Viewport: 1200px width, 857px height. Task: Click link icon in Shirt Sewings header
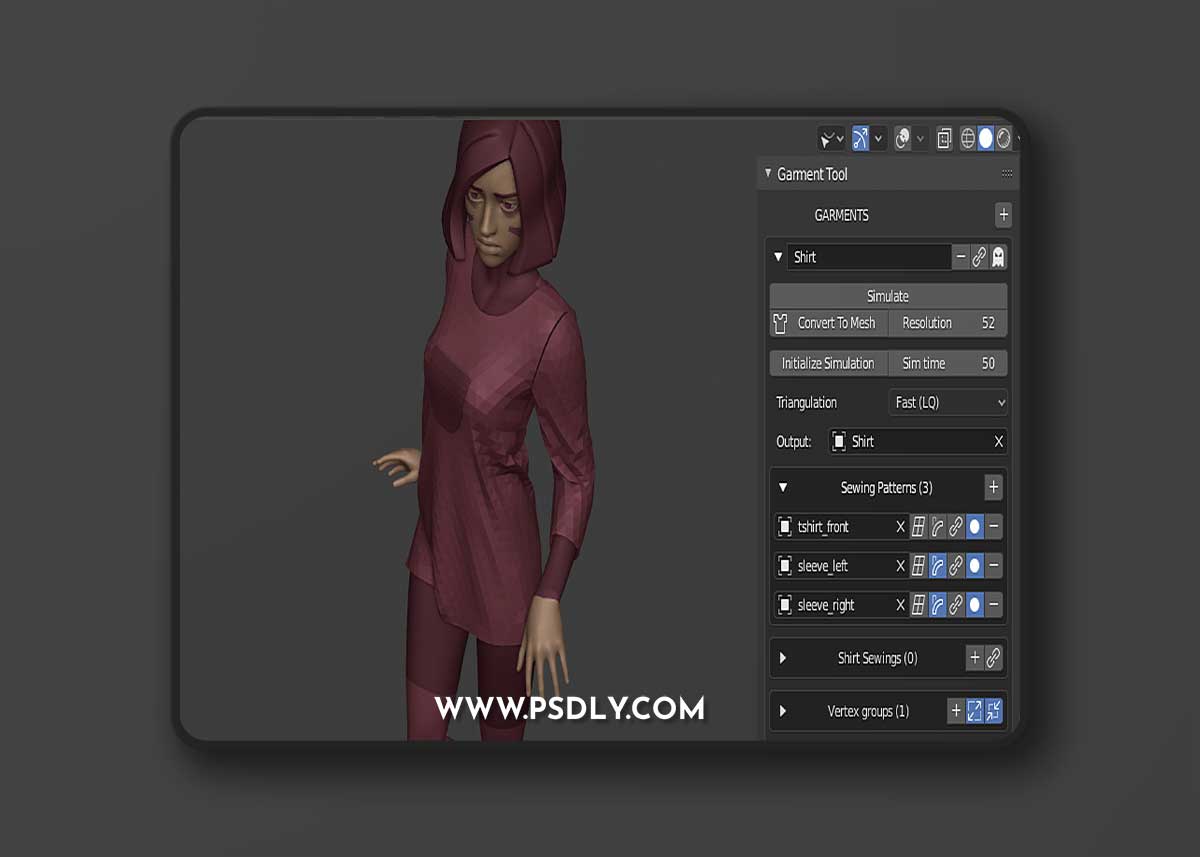tap(993, 658)
